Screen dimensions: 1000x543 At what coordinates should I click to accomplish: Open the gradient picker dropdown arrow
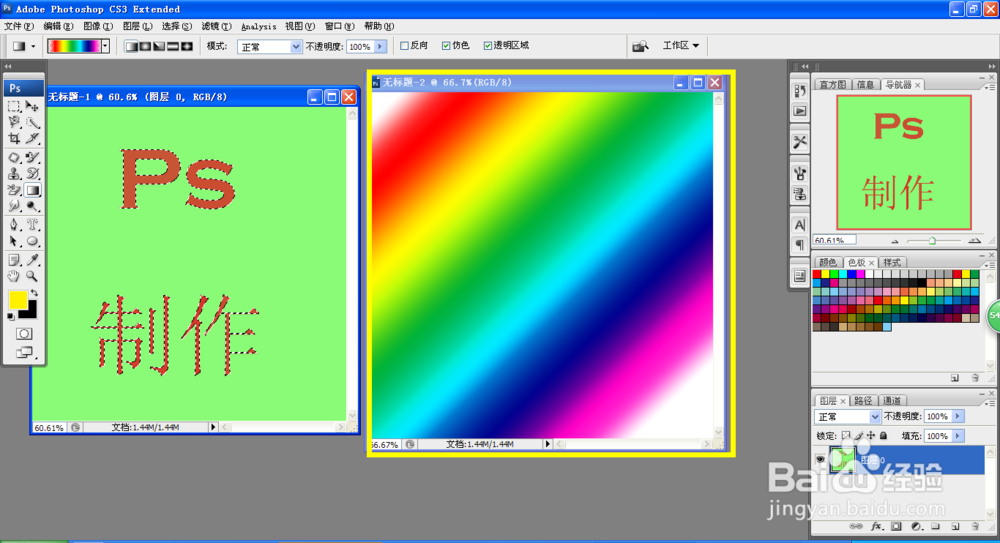pyautogui.click(x=106, y=46)
